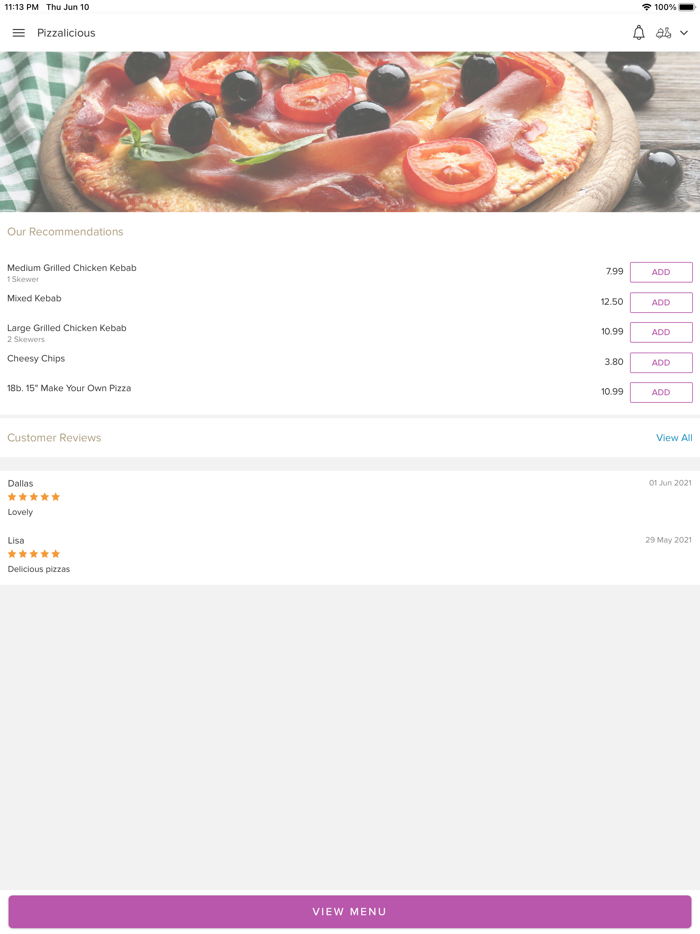Viewport: 700px width, 934px height.
Task: Add the Large Grilled Chicken Kebab
Action: point(660,332)
